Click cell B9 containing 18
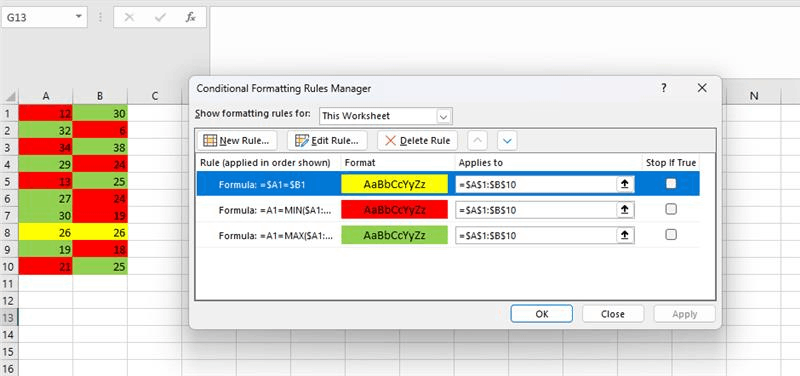The image size is (800, 376). point(100,249)
